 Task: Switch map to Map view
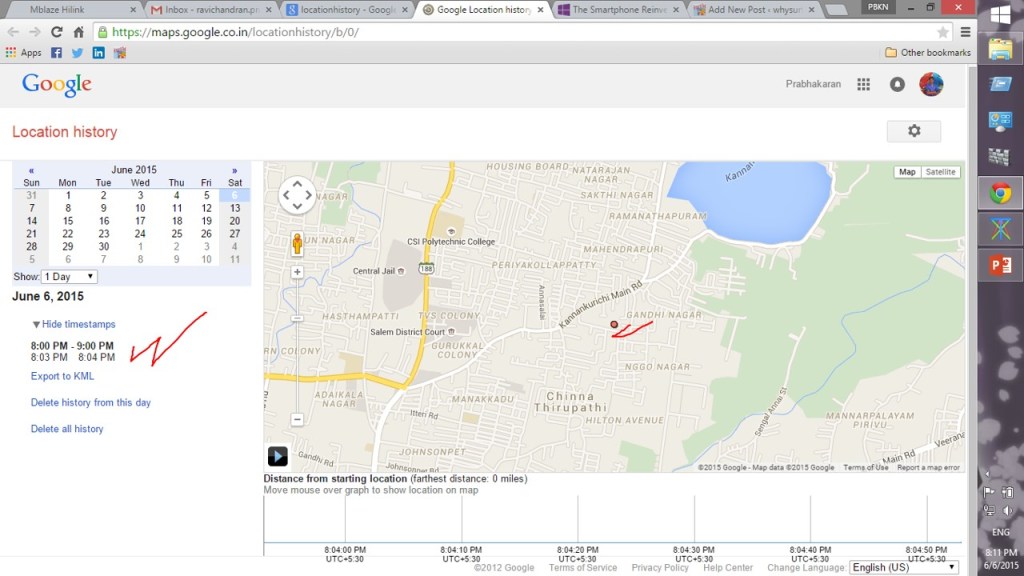point(907,172)
